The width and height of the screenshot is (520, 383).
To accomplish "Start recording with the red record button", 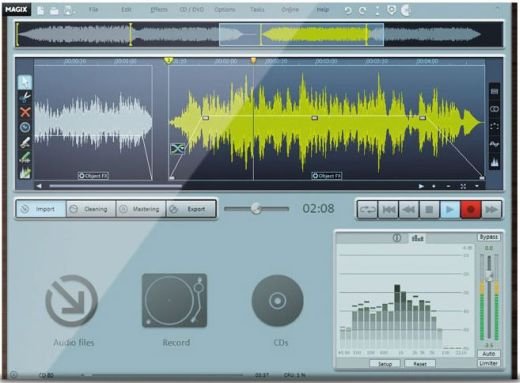I will coord(470,209).
